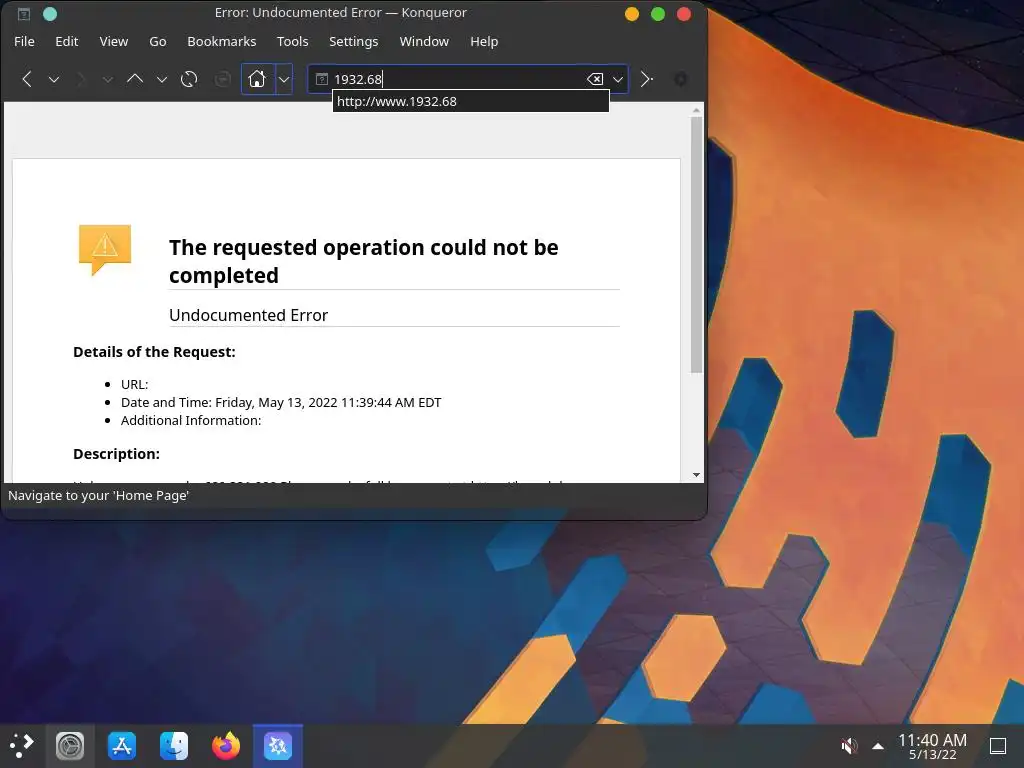Clear the location bar text

pyautogui.click(x=595, y=79)
